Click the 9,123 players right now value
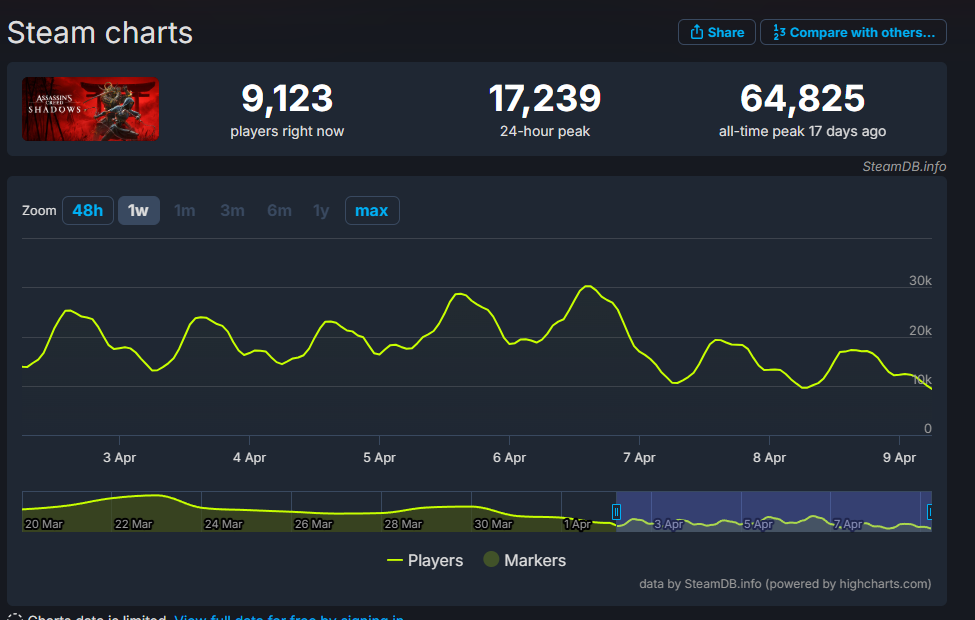The width and height of the screenshot is (975, 620). tap(287, 98)
